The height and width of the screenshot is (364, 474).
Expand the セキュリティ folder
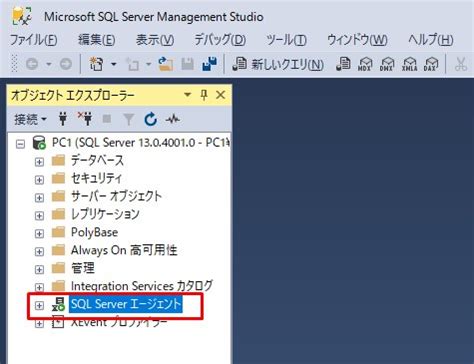pyautogui.click(x=39, y=180)
